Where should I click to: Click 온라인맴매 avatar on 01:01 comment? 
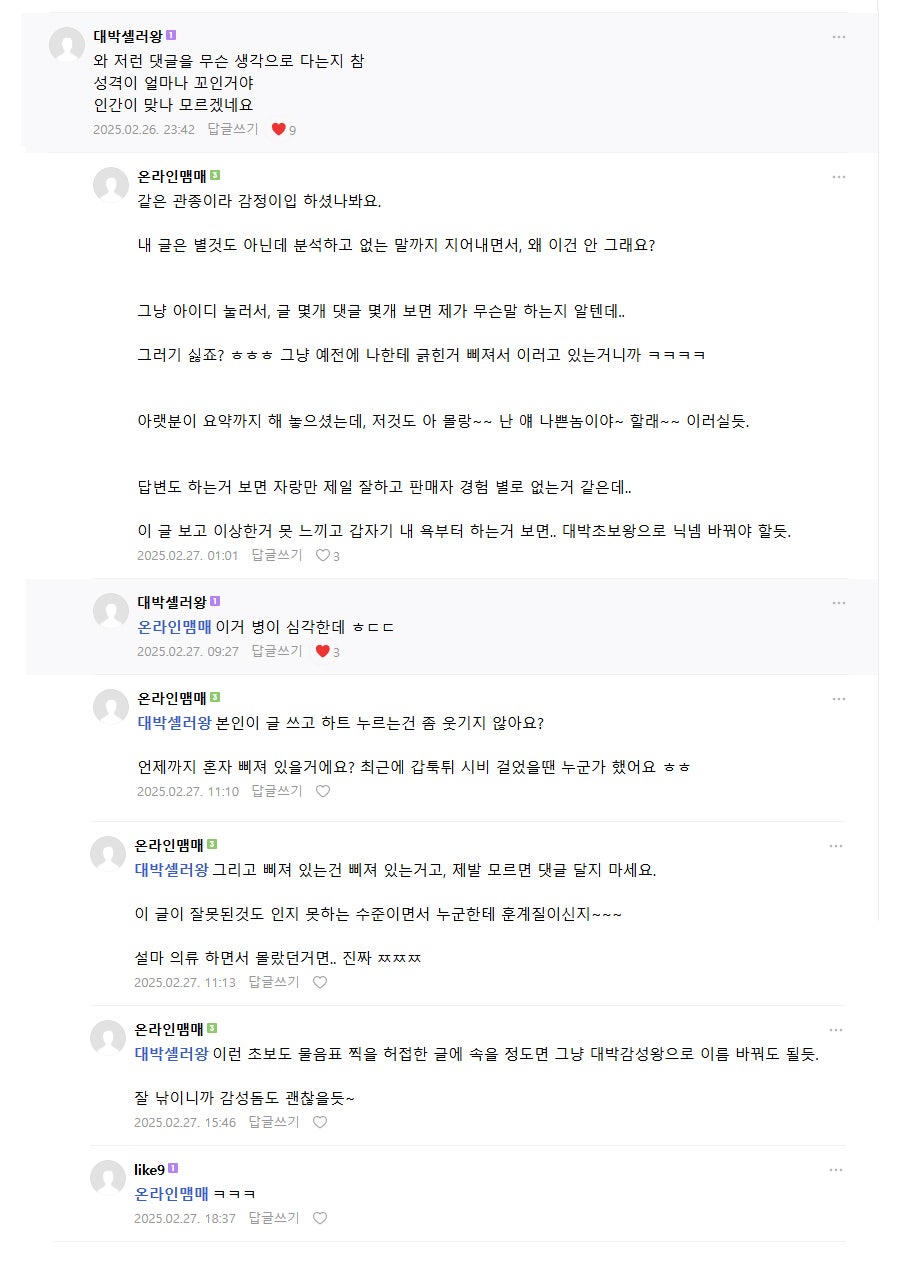tap(110, 186)
